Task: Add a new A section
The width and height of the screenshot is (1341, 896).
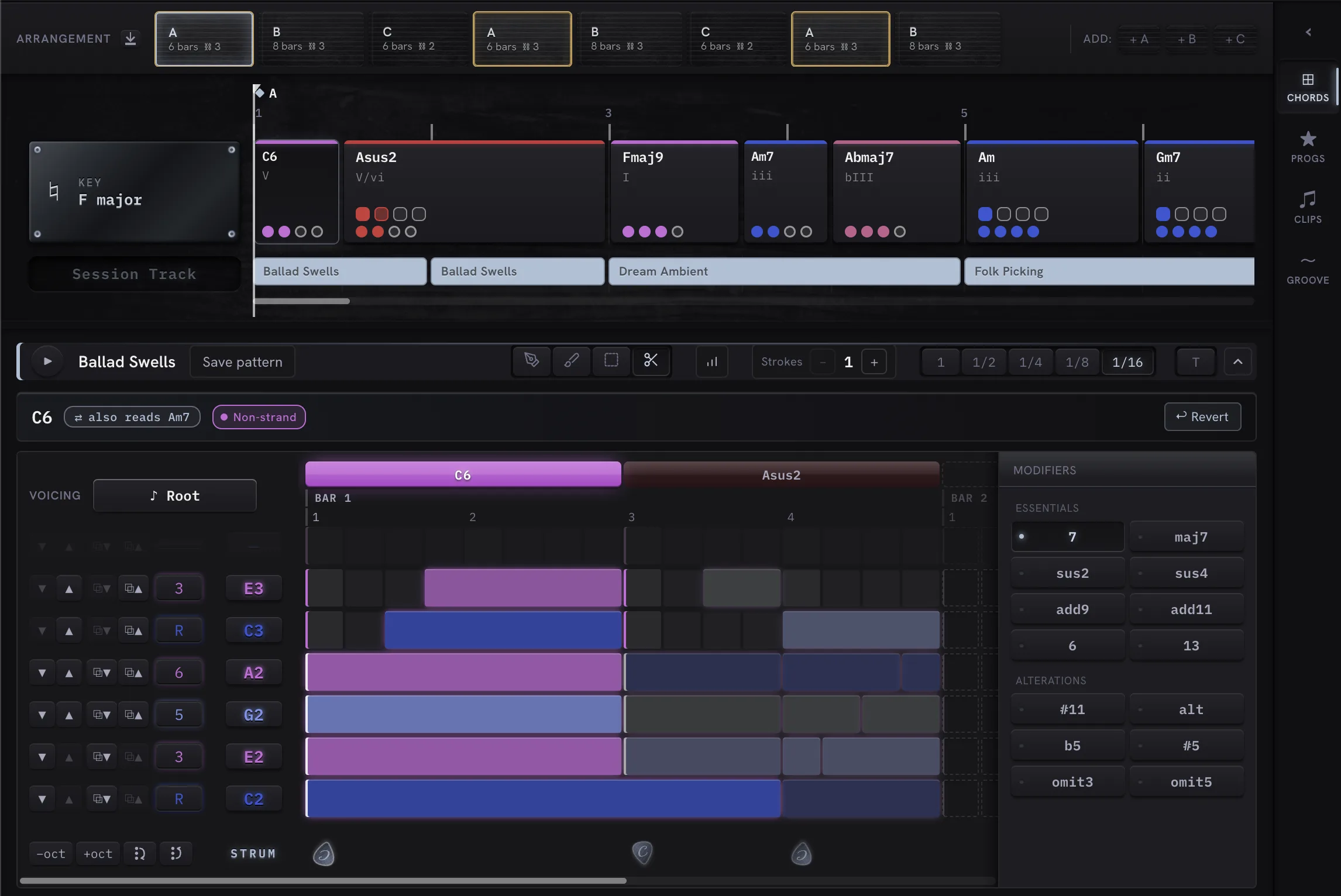Action: coord(1138,39)
